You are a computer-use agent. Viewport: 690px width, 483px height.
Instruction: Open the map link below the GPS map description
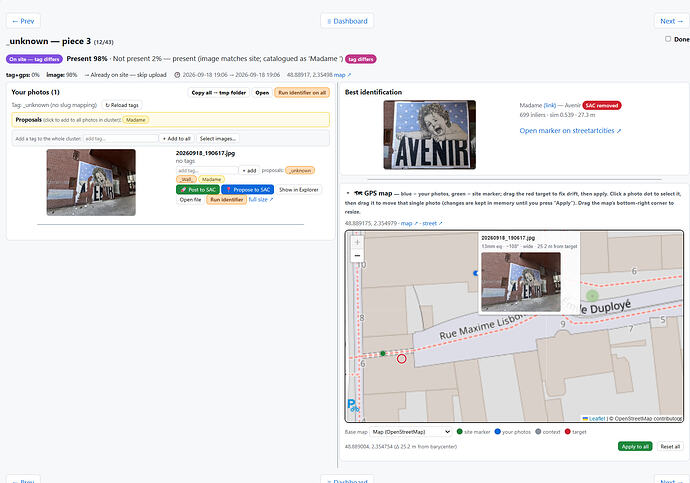pos(409,223)
